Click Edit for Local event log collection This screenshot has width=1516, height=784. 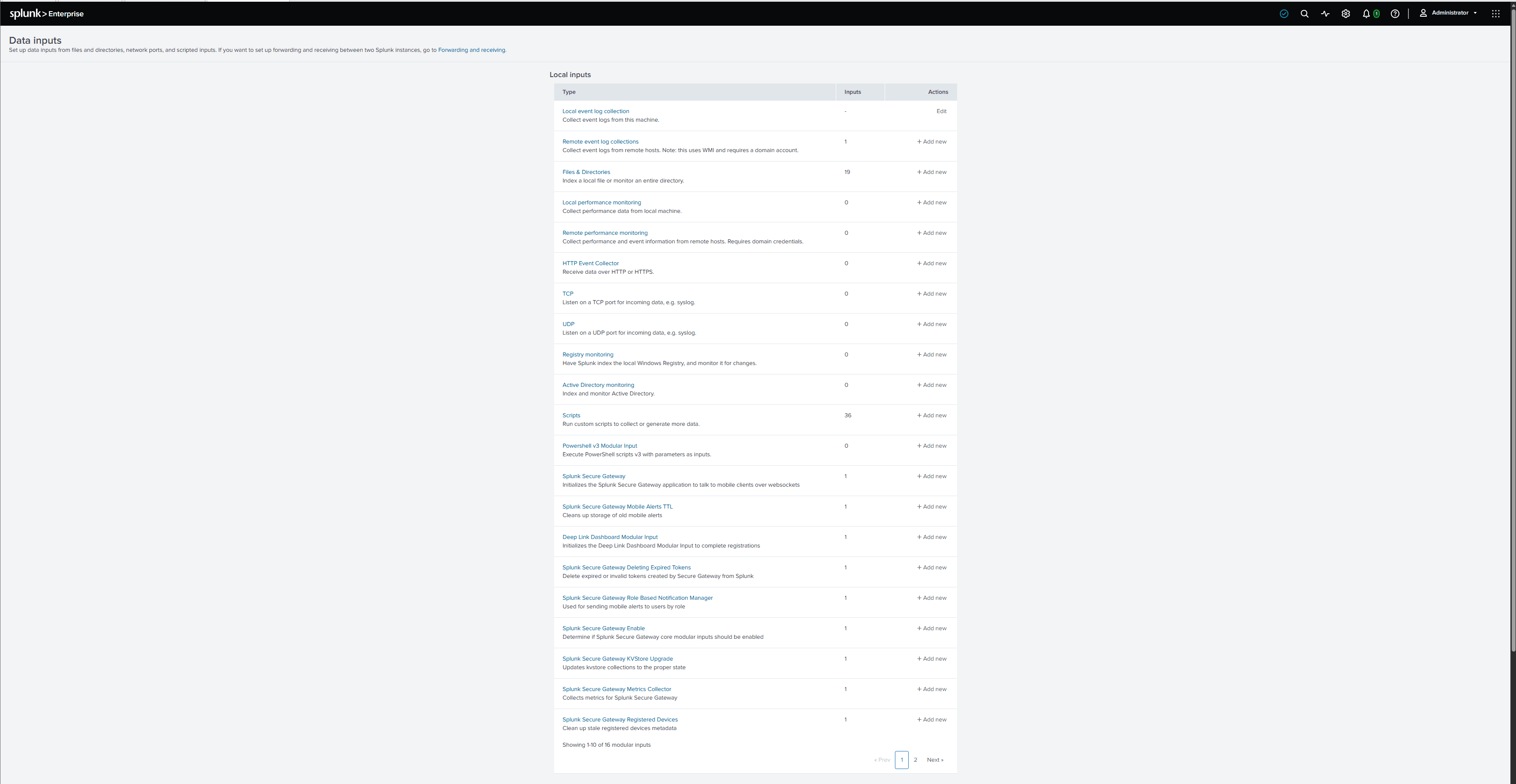coord(941,111)
